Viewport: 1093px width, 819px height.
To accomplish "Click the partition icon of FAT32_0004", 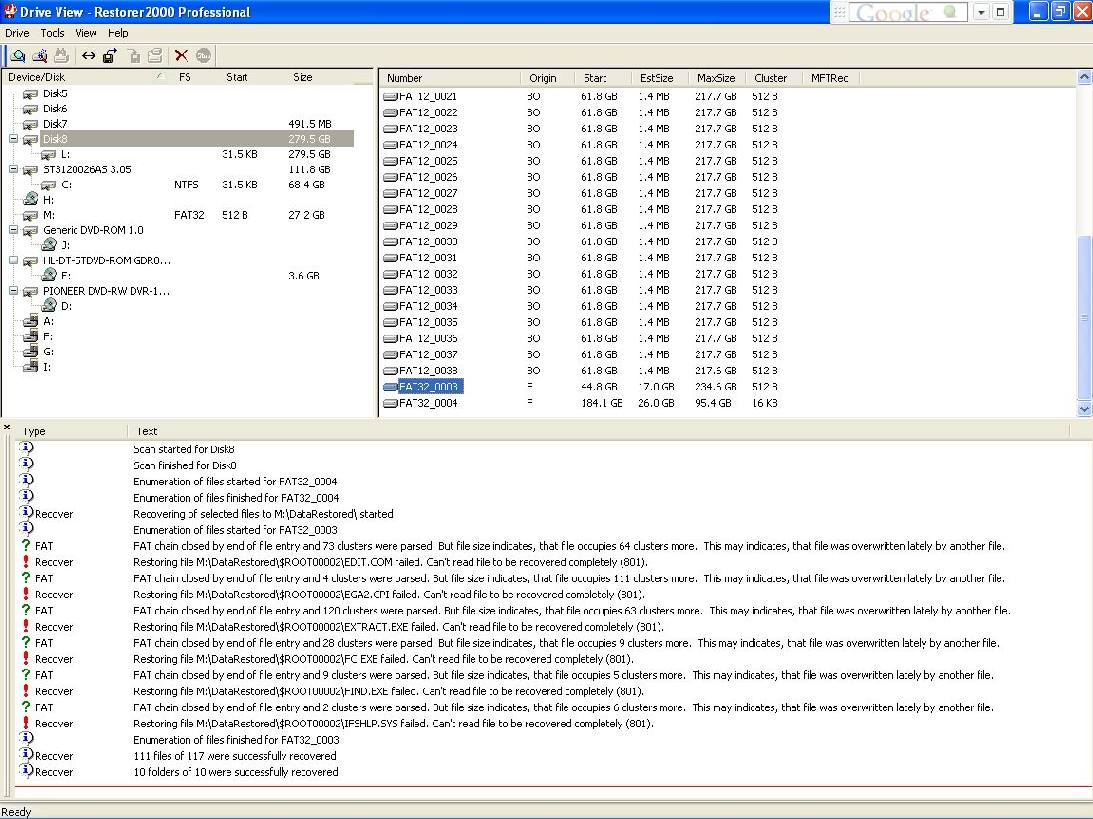I will pyautogui.click(x=390, y=403).
